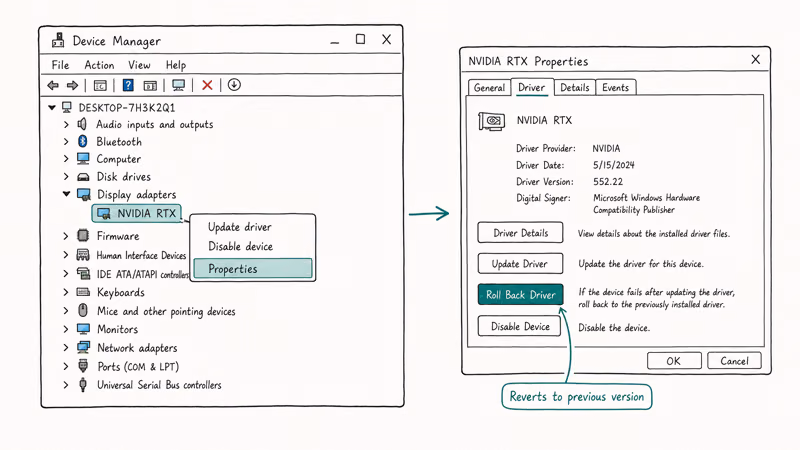The image size is (800, 450).
Task: Click the circled down-arrow toolbar icon
Action: tap(234, 85)
